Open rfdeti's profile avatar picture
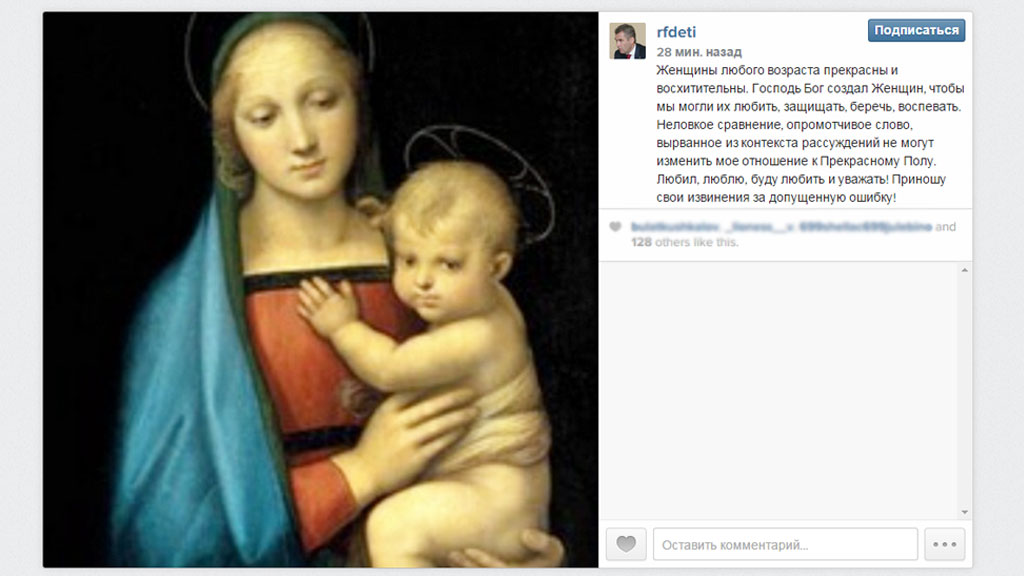The height and width of the screenshot is (576, 1024). point(628,40)
